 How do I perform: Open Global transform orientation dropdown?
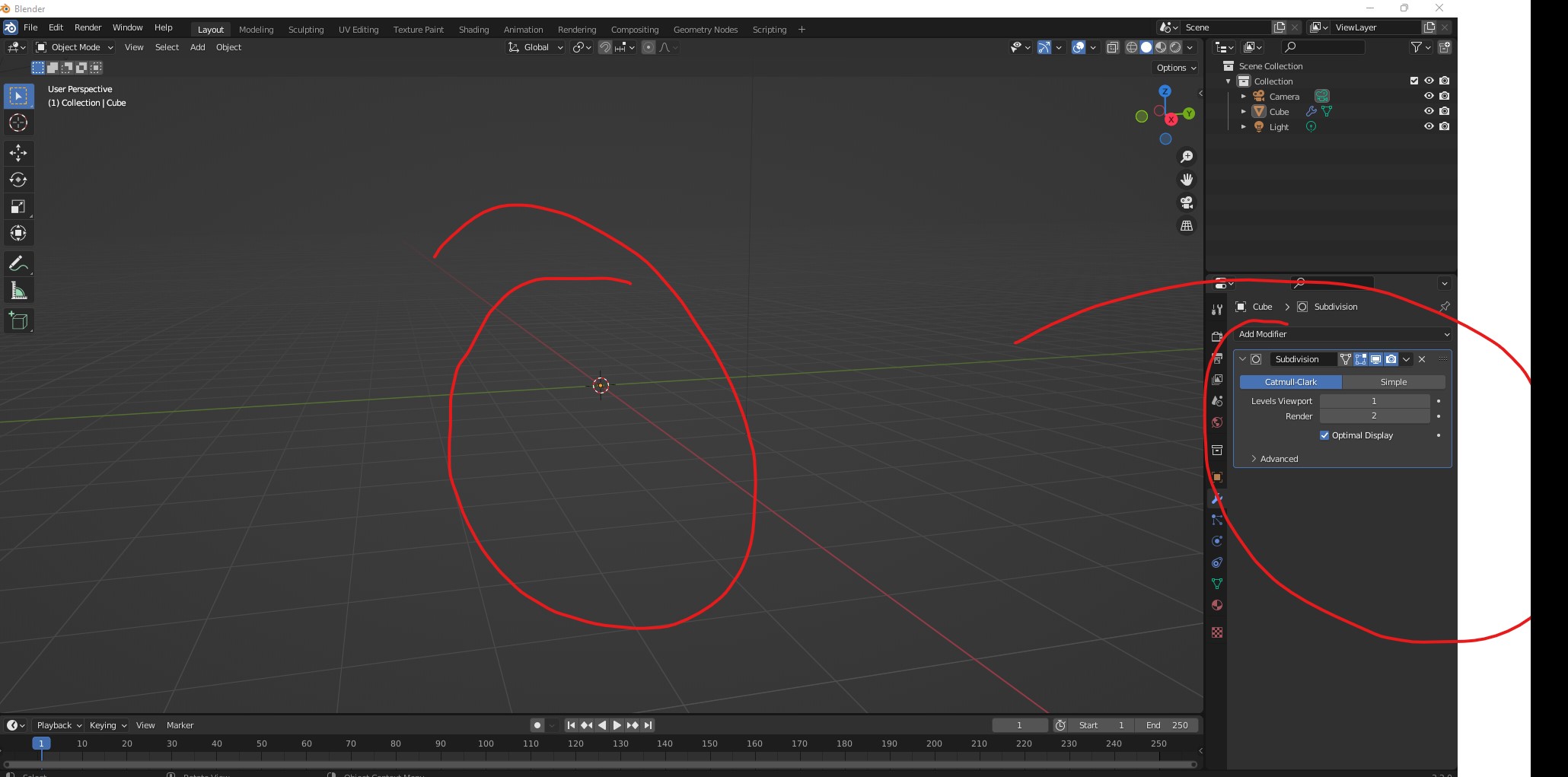tap(536, 47)
